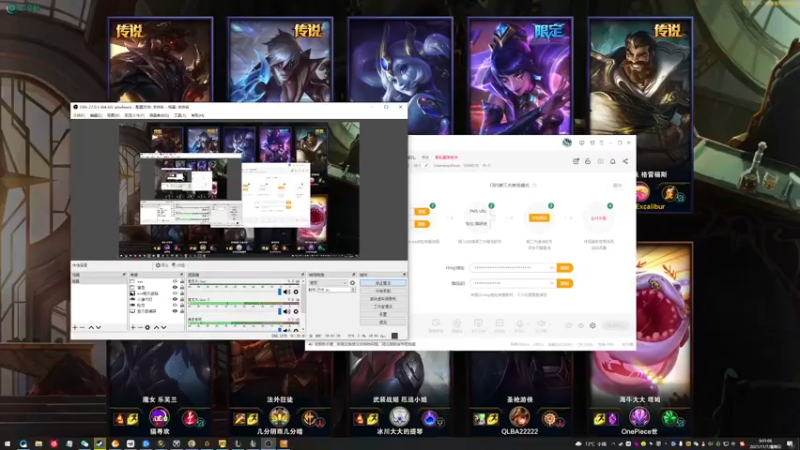Undock the Sources panel via its pop-out icon

[x=182, y=275]
